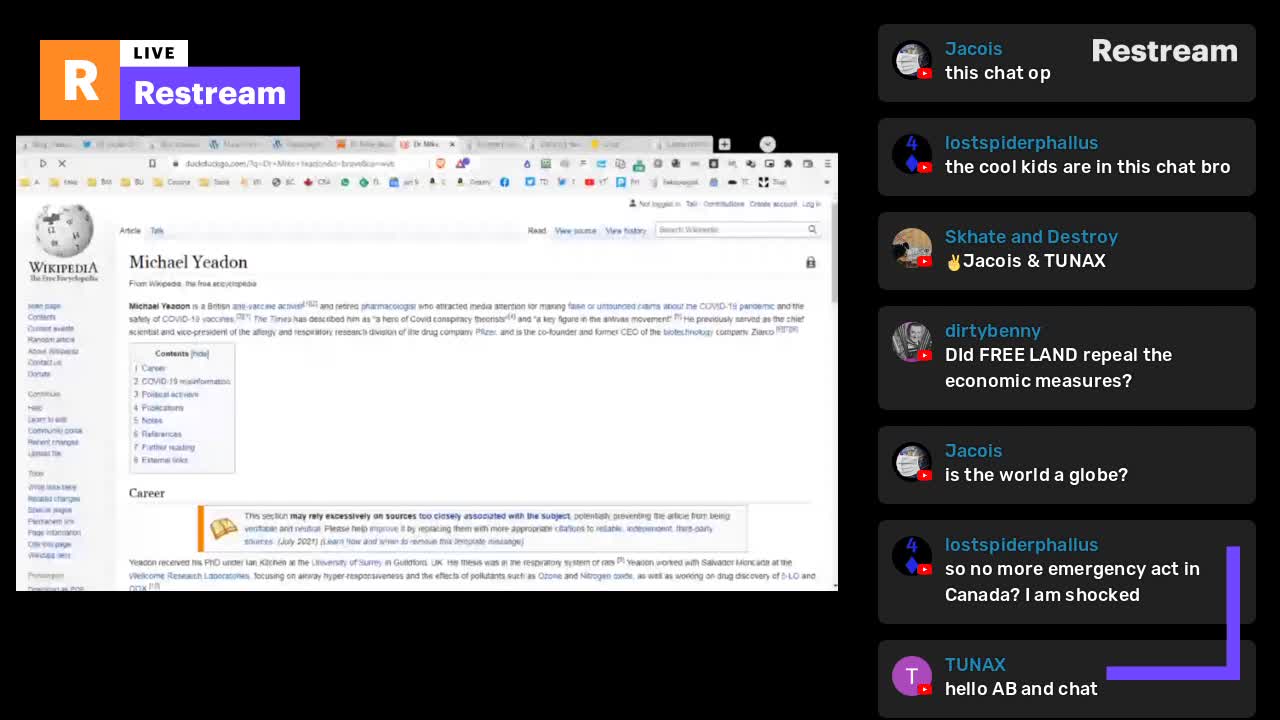Image resolution: width=1280 pixels, height=720 pixels.
Task: Click the padlock protection icon beside article title
Action: coord(811,263)
